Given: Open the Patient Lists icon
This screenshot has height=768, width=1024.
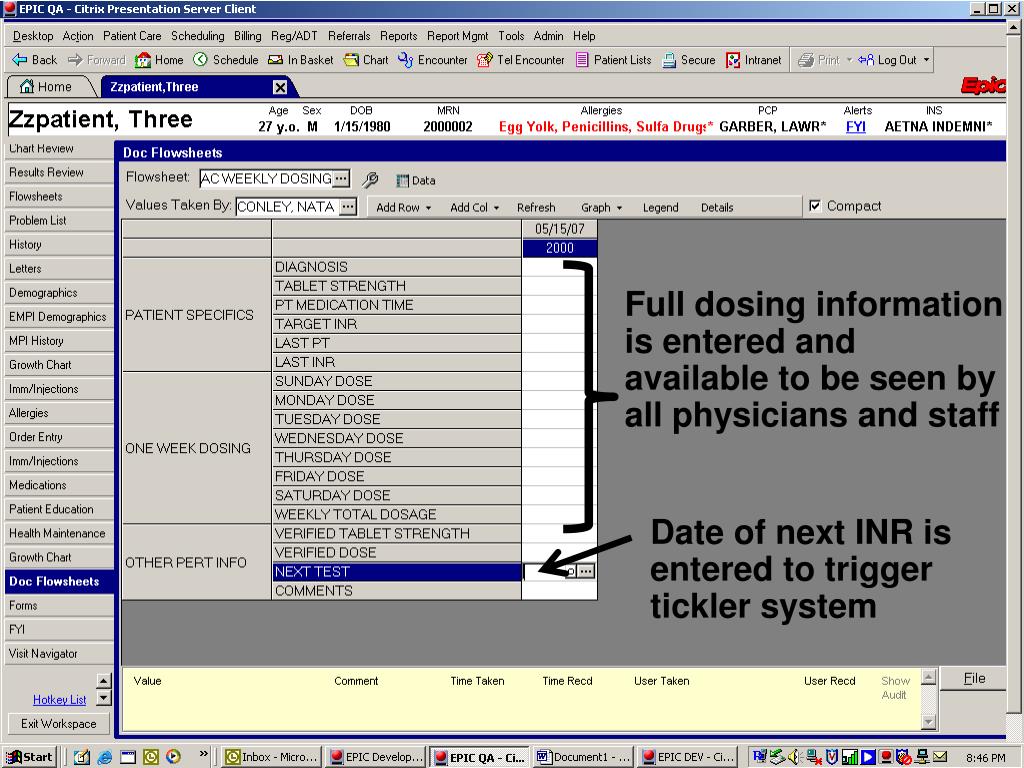Looking at the screenshot, I should pos(582,60).
